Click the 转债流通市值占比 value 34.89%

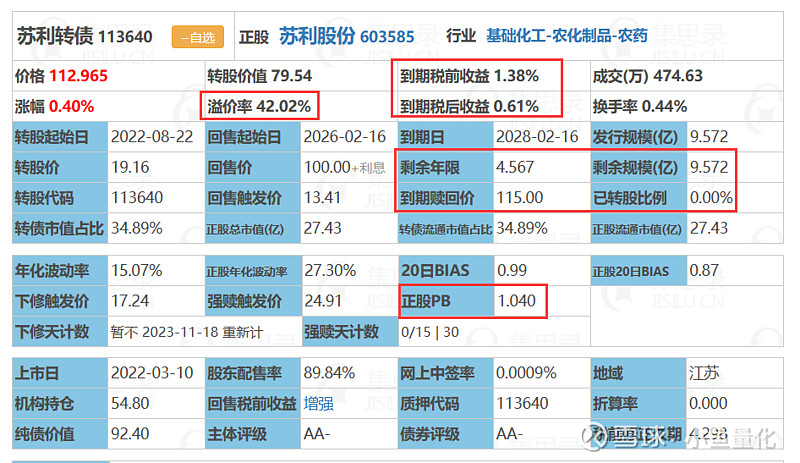tap(522, 228)
